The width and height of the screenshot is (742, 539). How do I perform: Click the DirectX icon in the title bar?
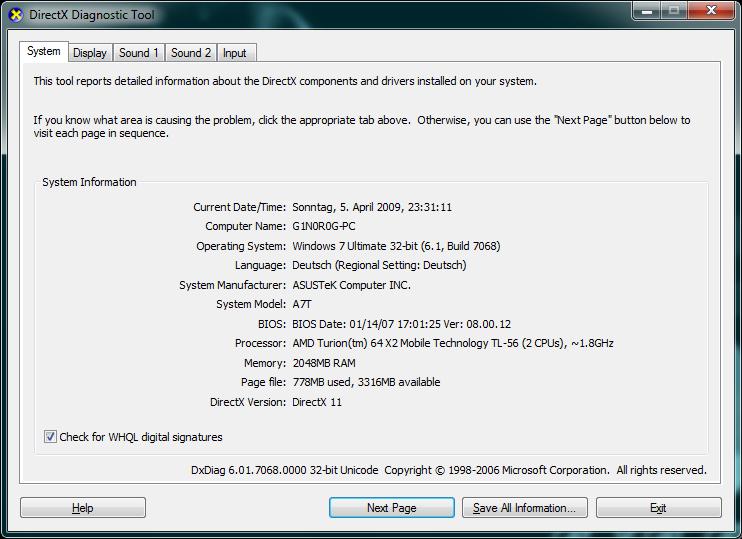pos(15,15)
